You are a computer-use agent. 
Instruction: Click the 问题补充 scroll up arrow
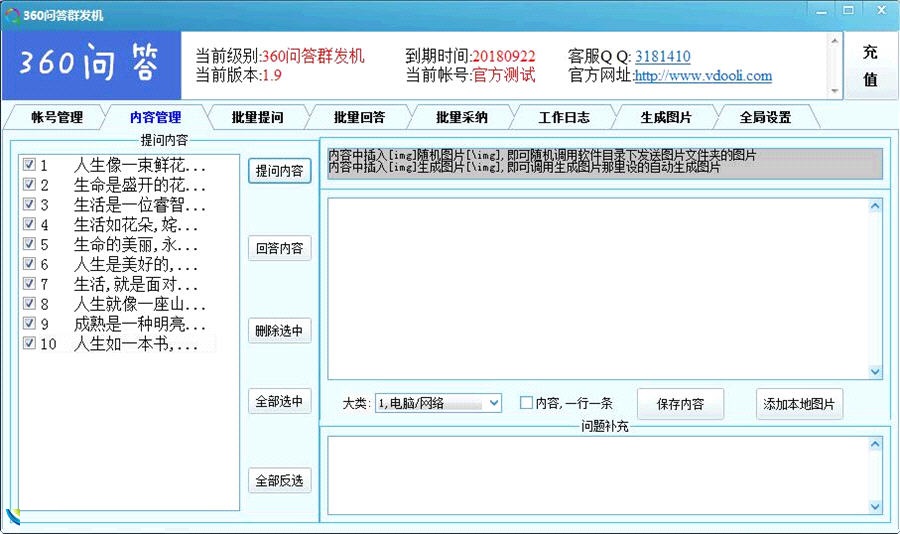click(875, 444)
